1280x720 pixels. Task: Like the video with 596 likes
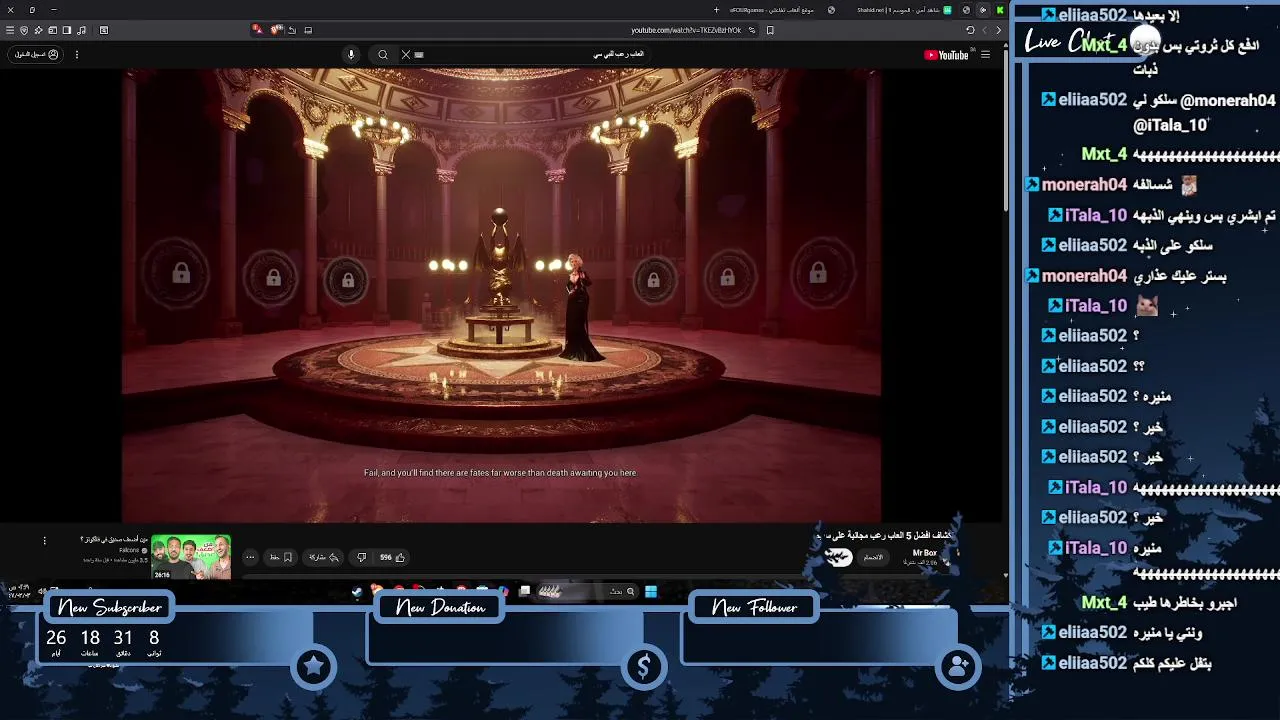coord(392,557)
